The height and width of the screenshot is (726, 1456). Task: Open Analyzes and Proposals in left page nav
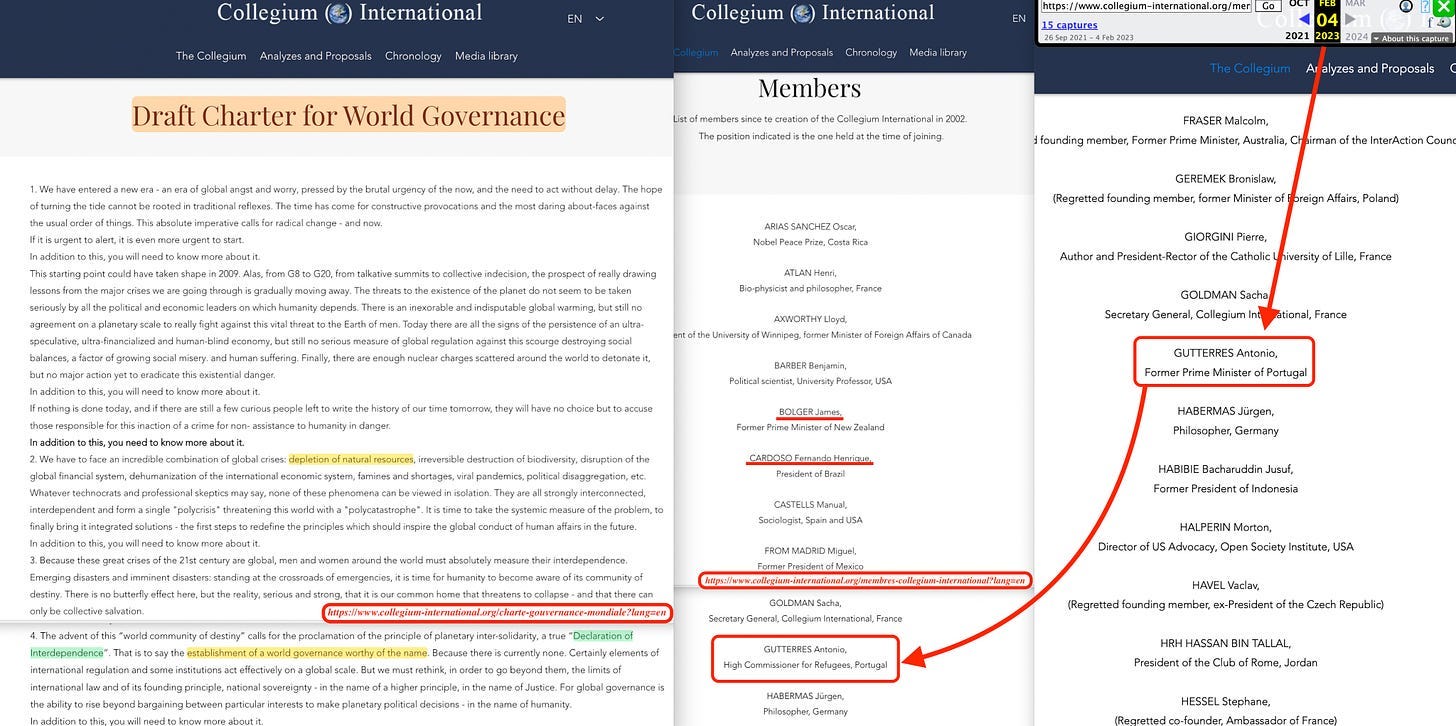(x=315, y=56)
